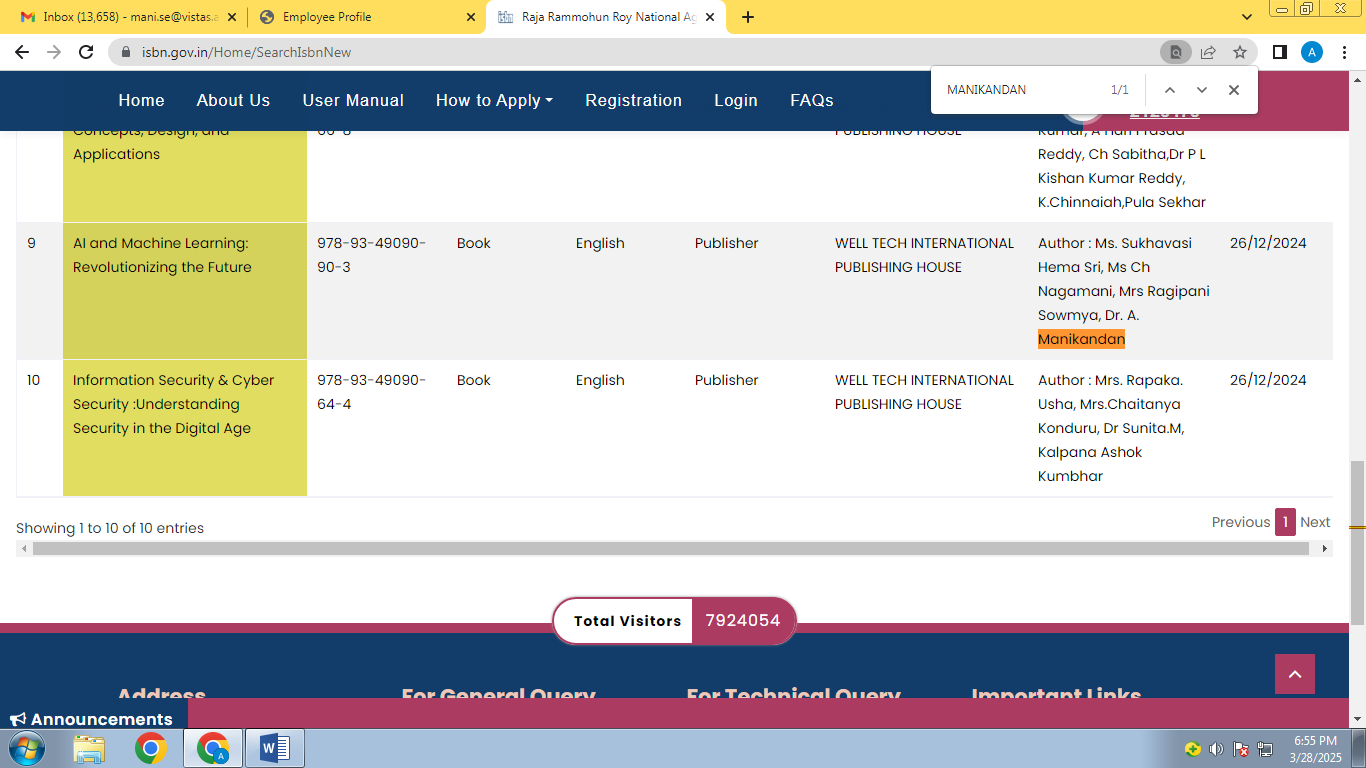Switch to Employee Profile tab
1366x768 pixels.
(366, 17)
